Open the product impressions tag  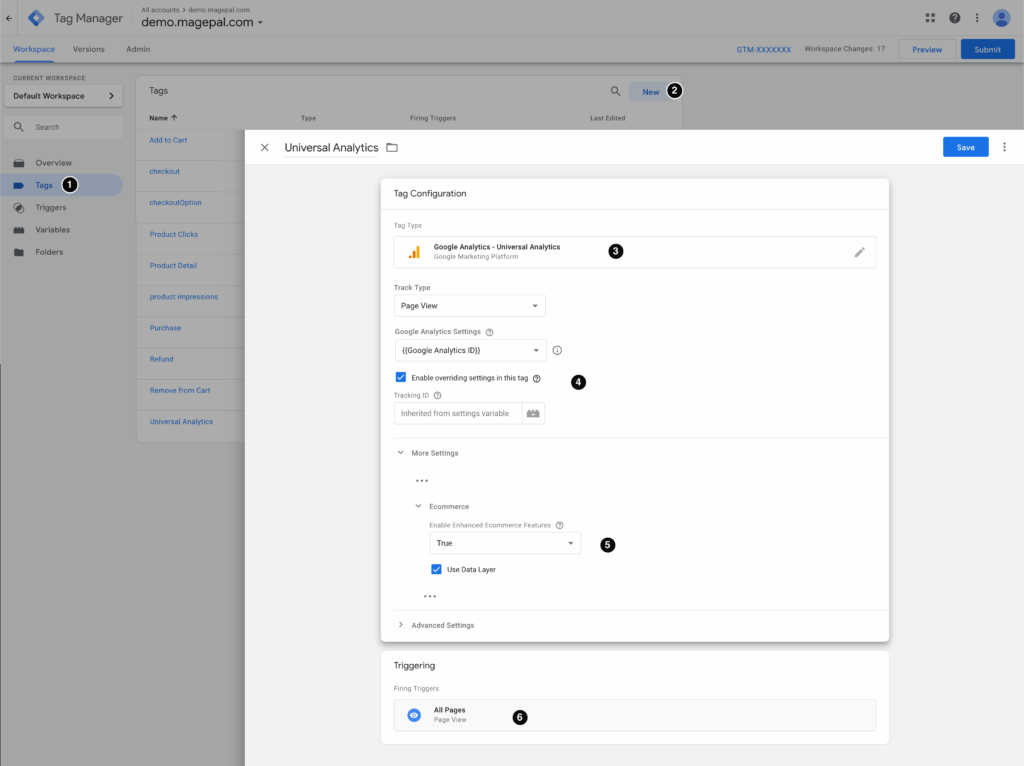(x=184, y=297)
